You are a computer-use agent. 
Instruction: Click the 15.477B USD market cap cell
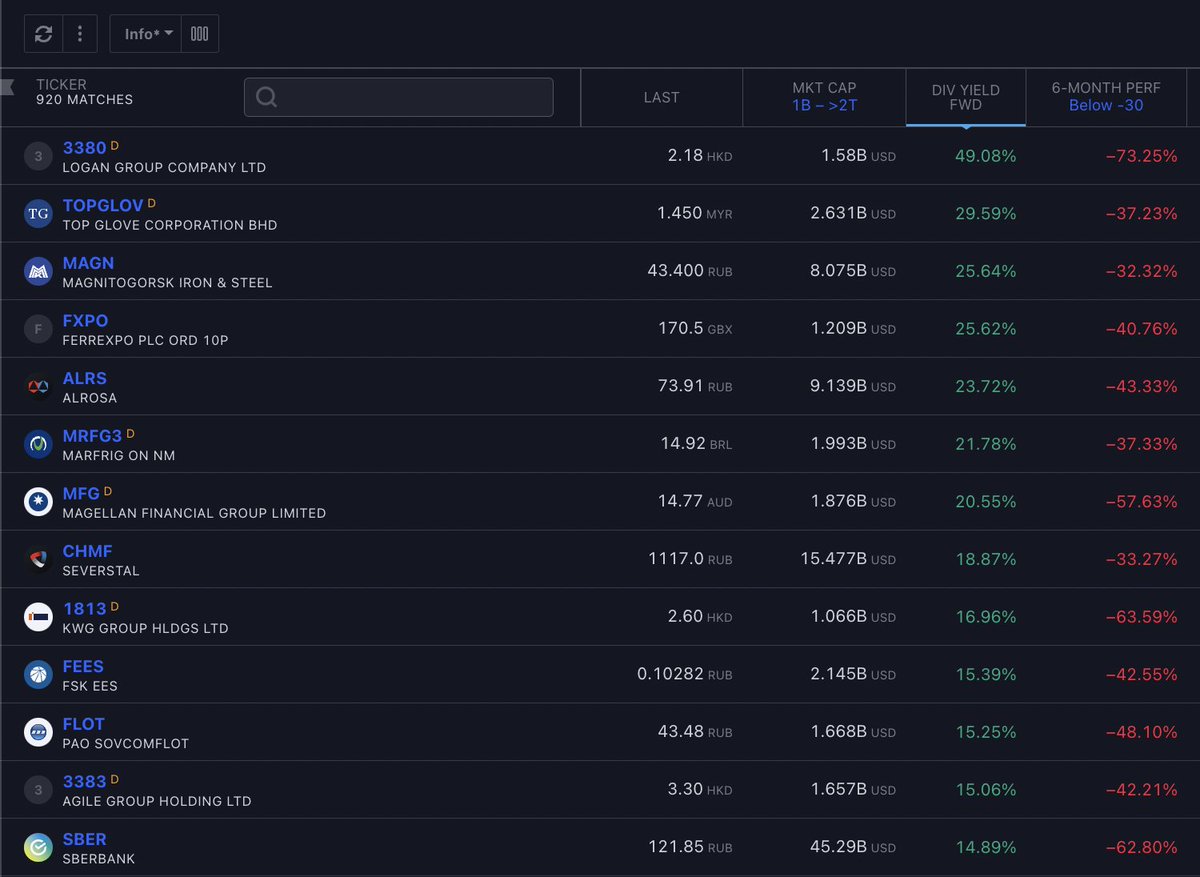(x=848, y=560)
